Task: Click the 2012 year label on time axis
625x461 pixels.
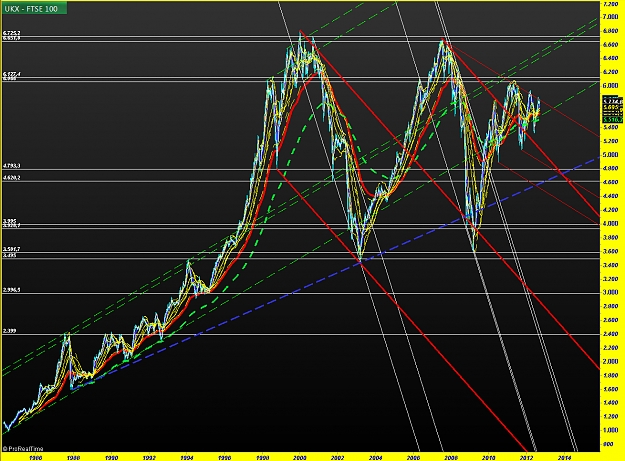Action: click(x=527, y=458)
